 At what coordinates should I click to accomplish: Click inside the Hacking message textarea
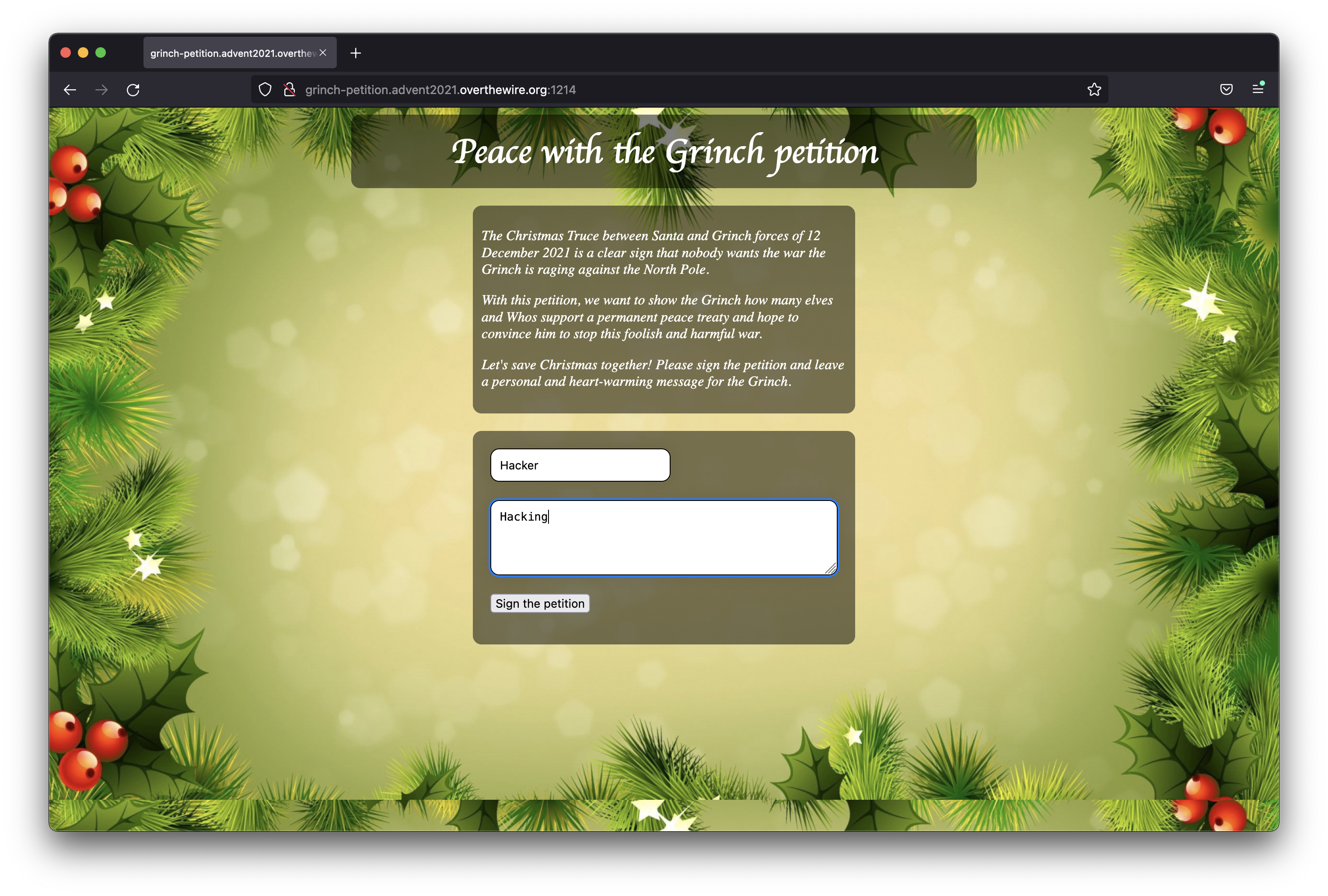(664, 537)
